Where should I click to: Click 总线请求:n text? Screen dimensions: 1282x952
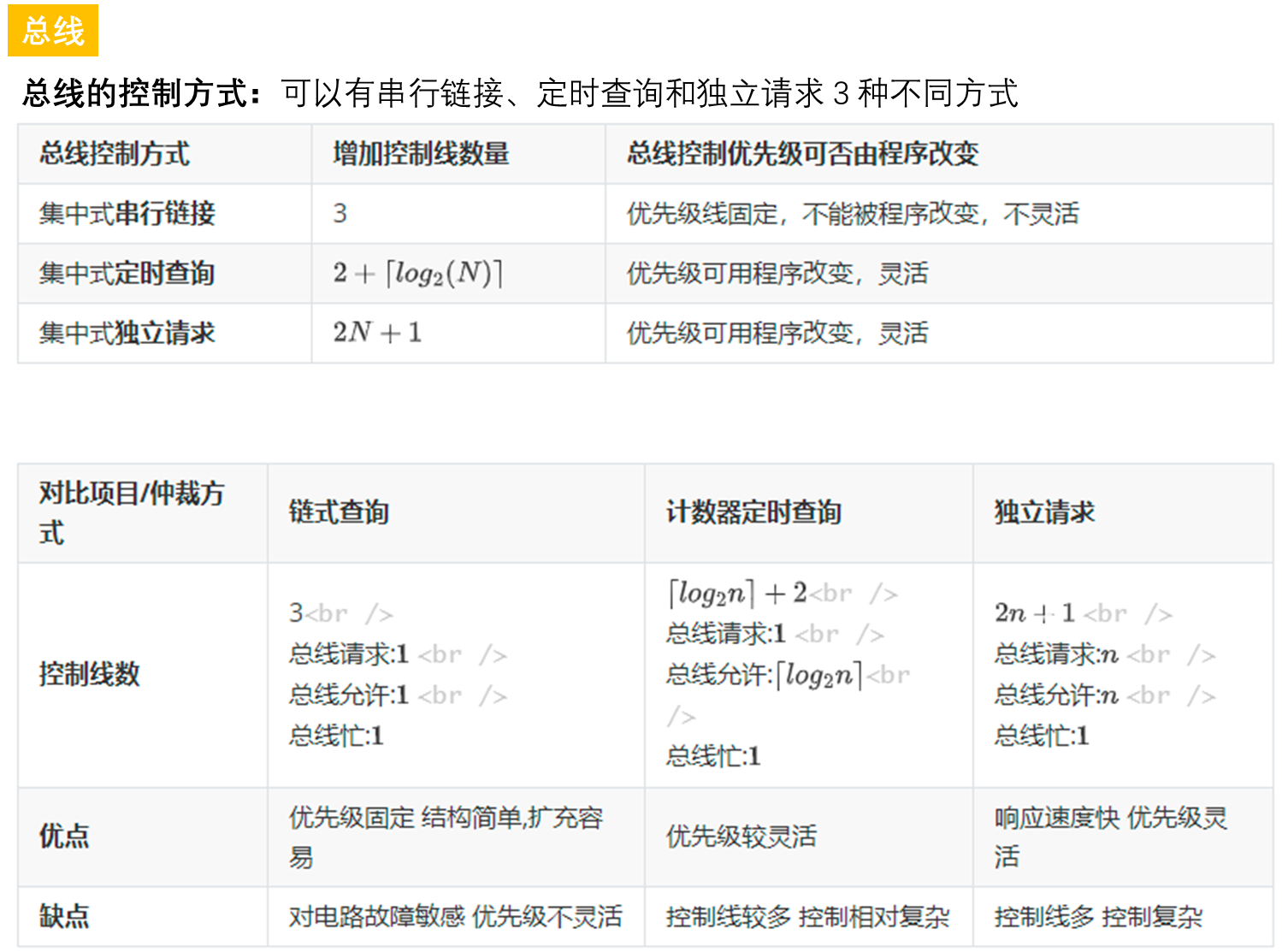(x=1056, y=654)
